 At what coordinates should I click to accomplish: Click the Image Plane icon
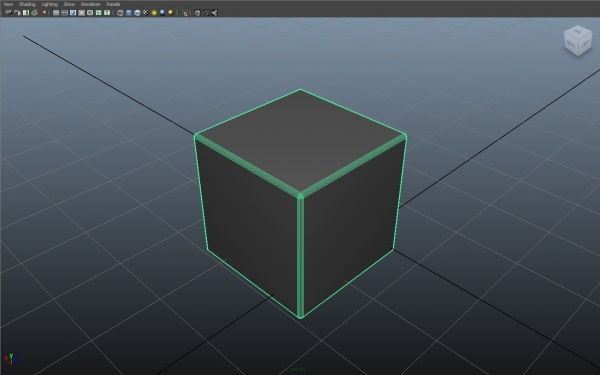34,13
